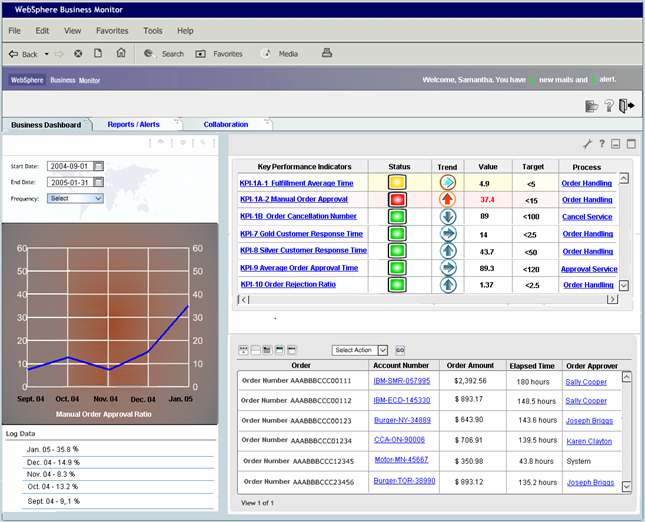Open account IBM-SMR-057995 link
This screenshot has height=522, width=645.
[x=401, y=381]
